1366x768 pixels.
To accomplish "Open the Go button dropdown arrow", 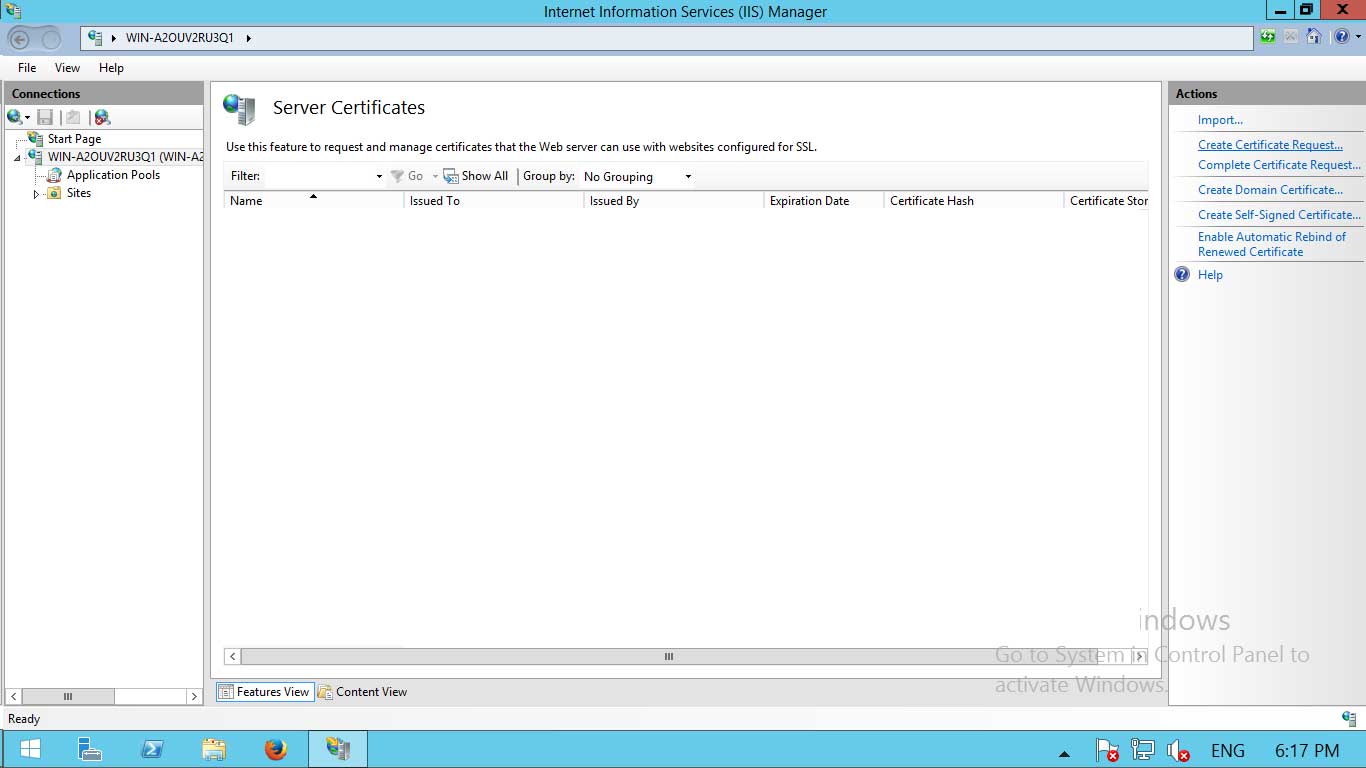I will coord(435,176).
